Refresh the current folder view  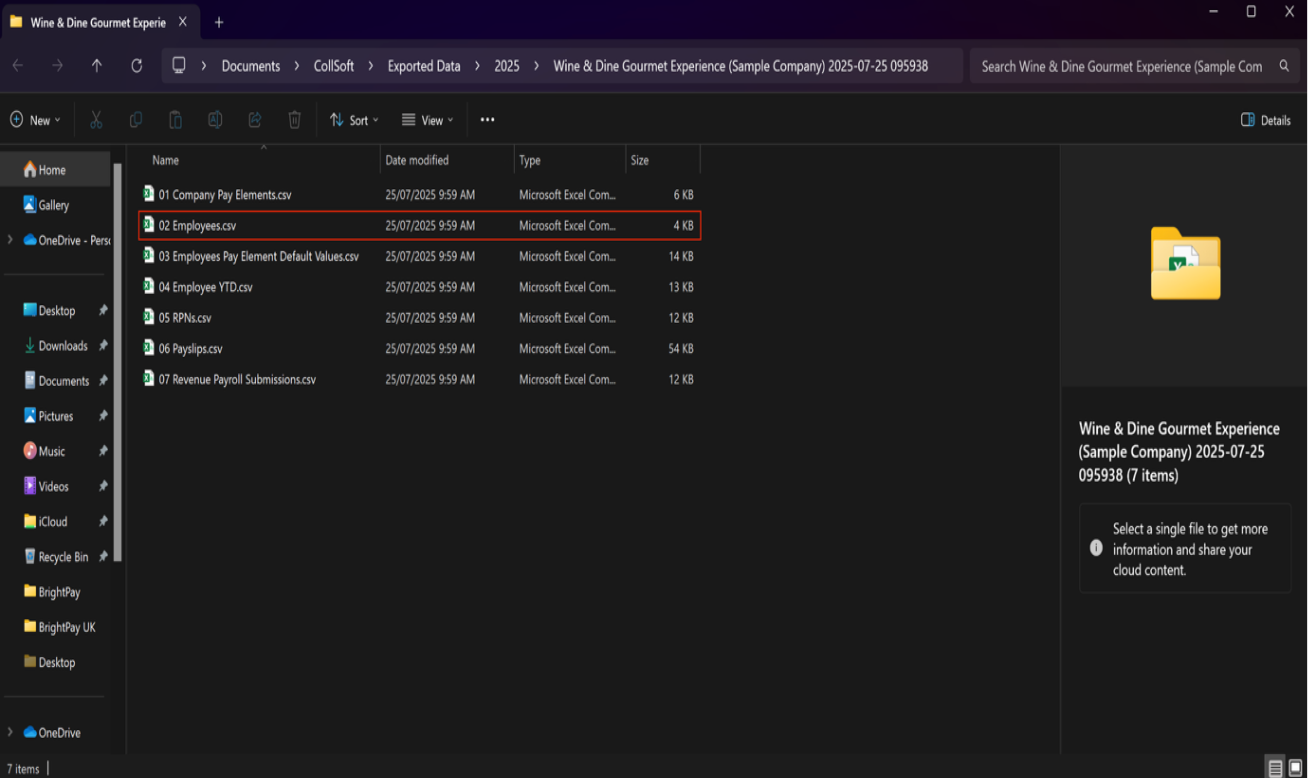[x=136, y=66]
